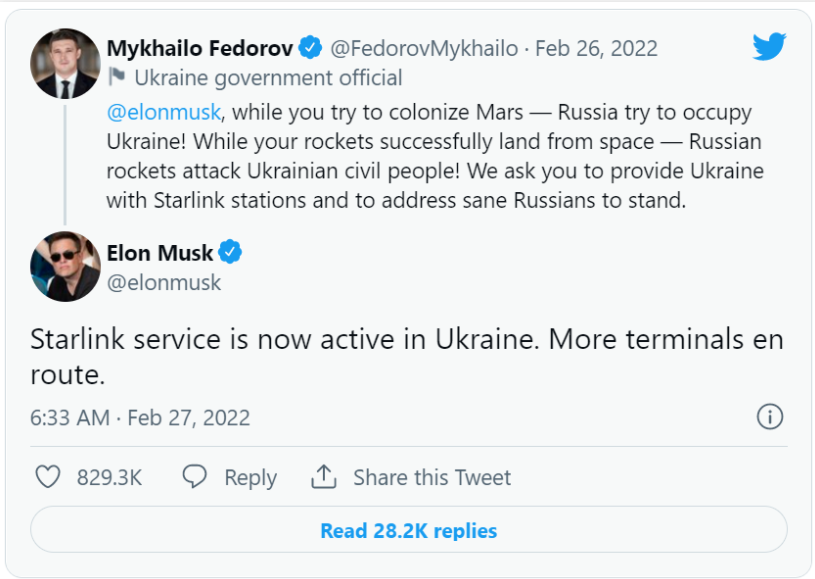Click the reply speech bubble icon
Viewport: 815px width, 579px height.
coord(194,476)
